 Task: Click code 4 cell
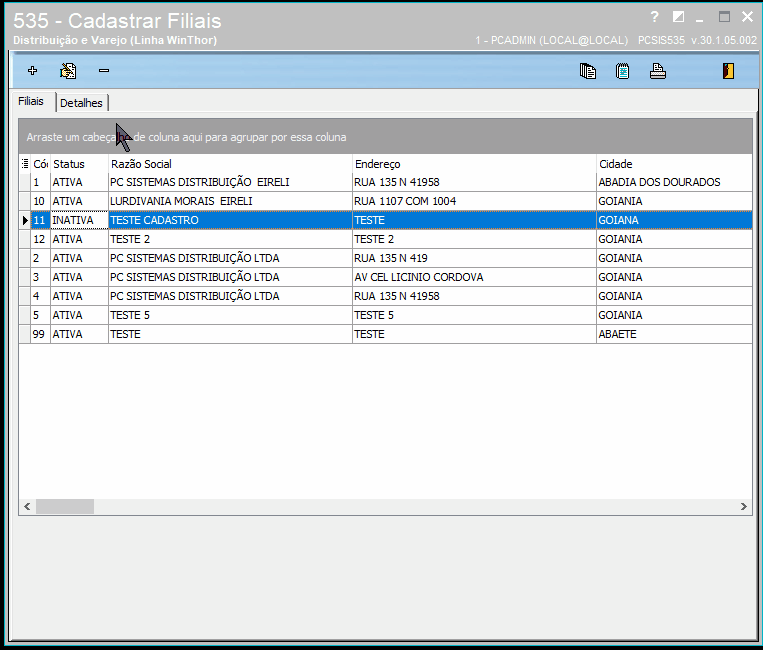click(40, 296)
